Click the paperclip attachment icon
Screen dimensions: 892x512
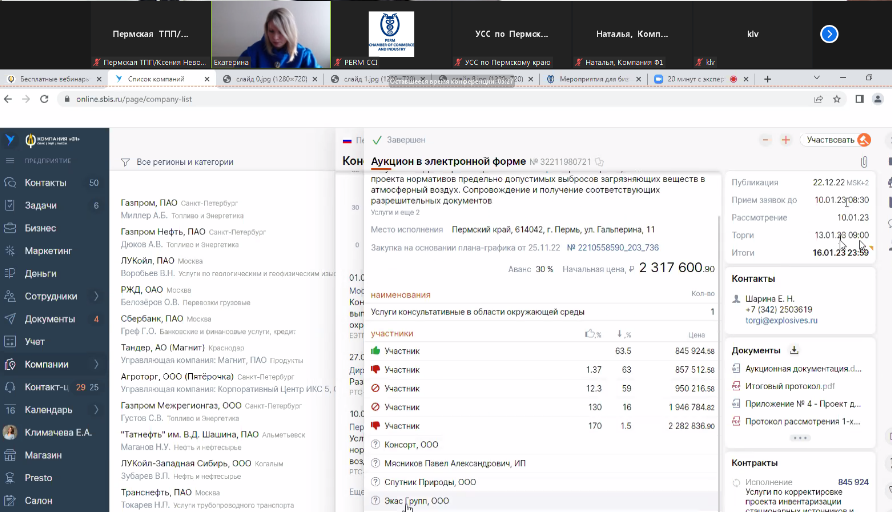[863, 161]
